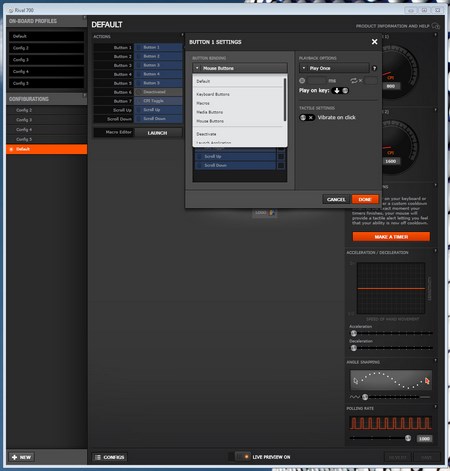Choose Keyboard Buttons from the binding list
Viewport: 450px width, 471px height.
213,94
